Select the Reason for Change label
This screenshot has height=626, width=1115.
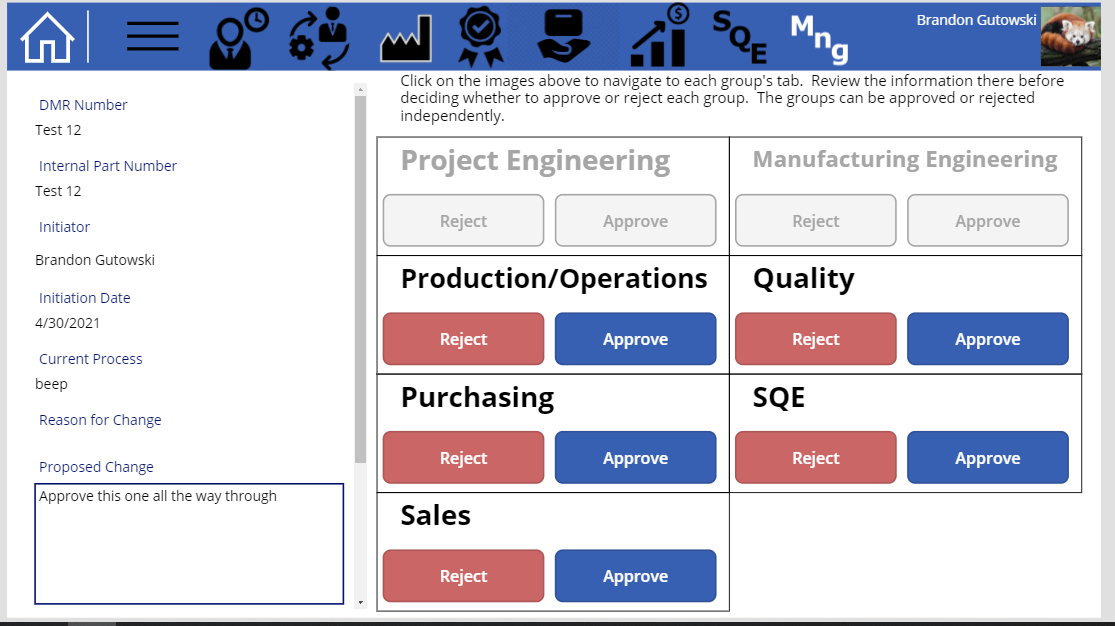[100, 419]
